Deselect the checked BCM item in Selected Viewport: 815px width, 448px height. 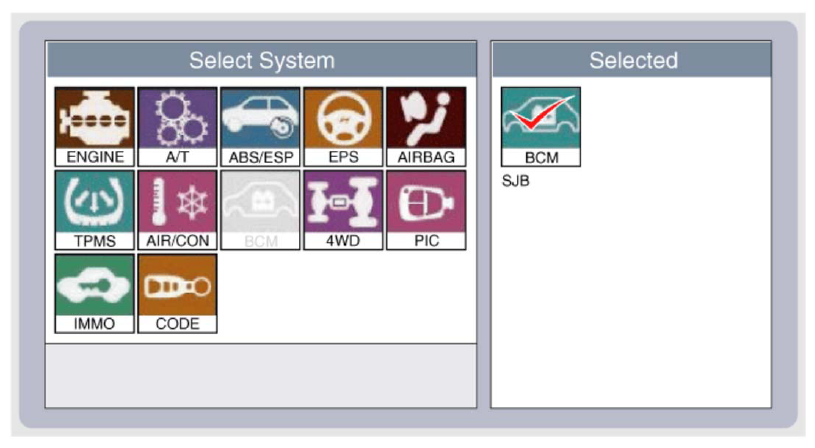[541, 127]
